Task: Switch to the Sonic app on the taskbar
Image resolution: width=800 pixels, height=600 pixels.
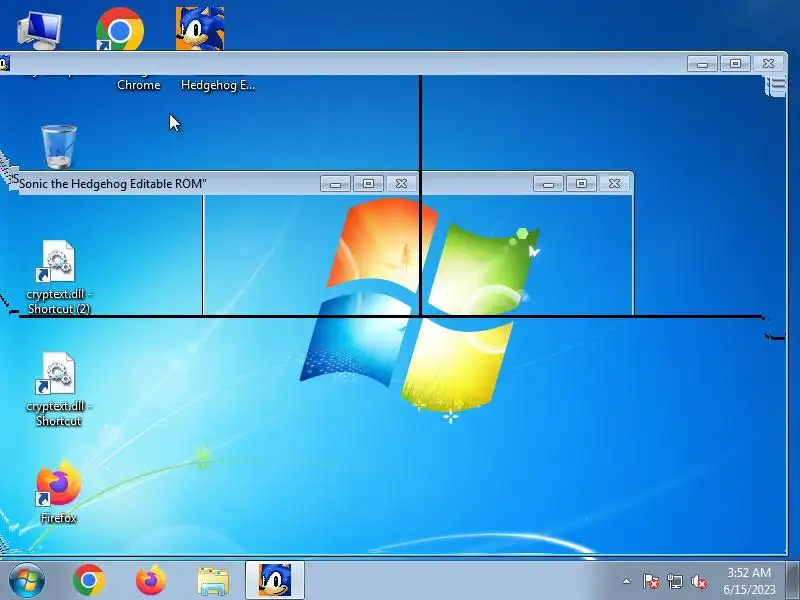Action: click(x=275, y=580)
